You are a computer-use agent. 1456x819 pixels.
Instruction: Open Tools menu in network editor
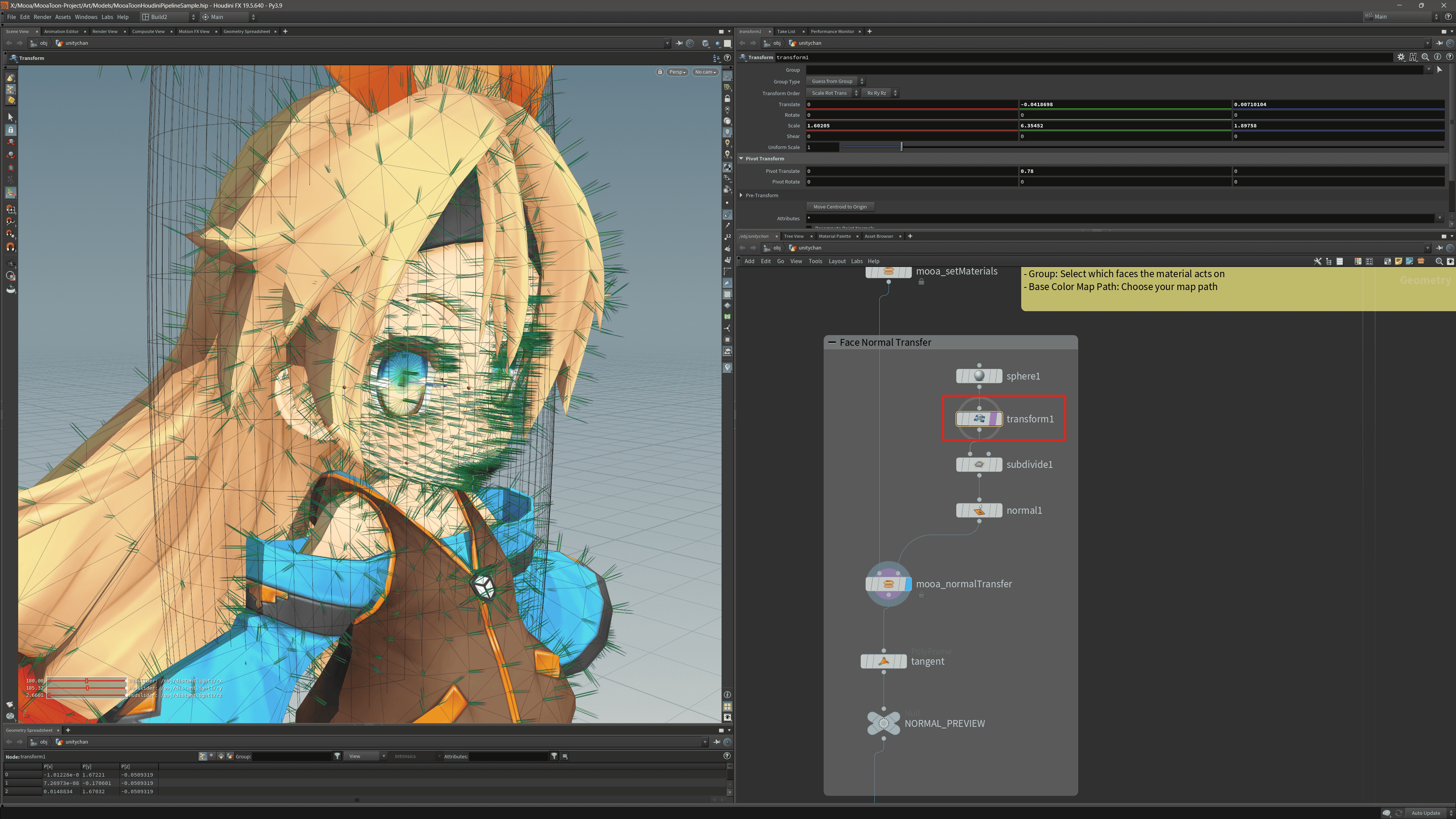coord(815,261)
